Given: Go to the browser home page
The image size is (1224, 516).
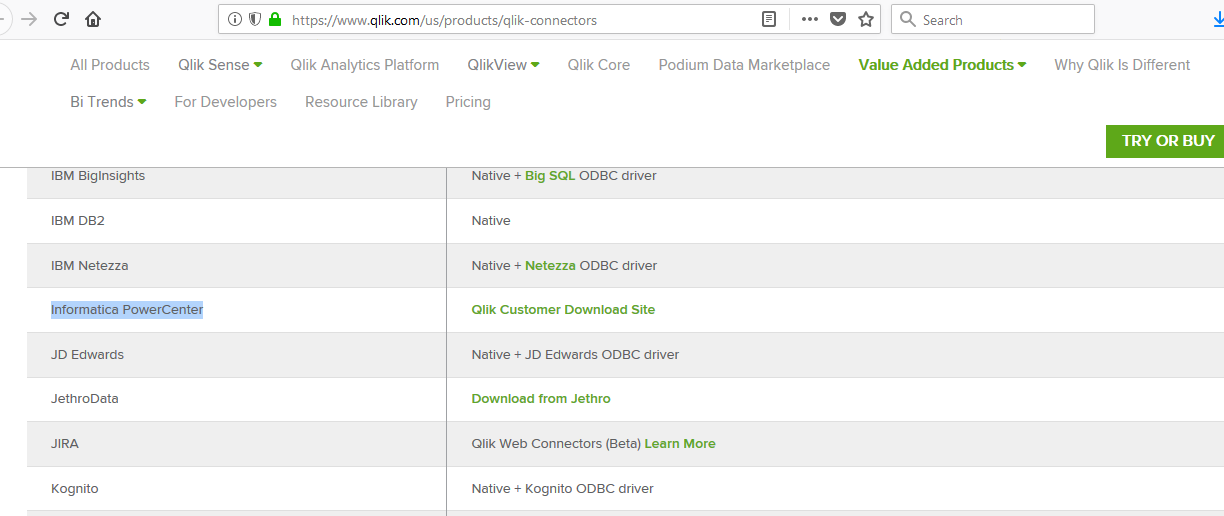Looking at the screenshot, I should pyautogui.click(x=93, y=19).
